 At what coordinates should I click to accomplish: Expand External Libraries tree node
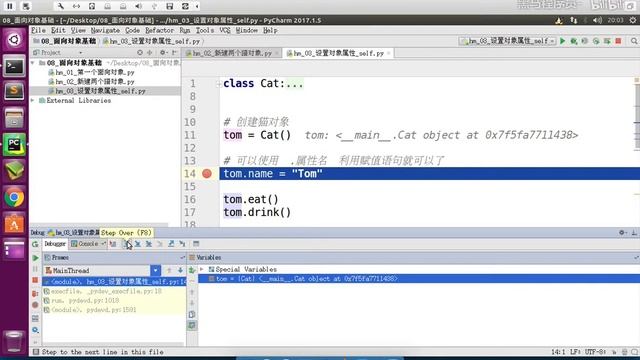(x=33, y=100)
